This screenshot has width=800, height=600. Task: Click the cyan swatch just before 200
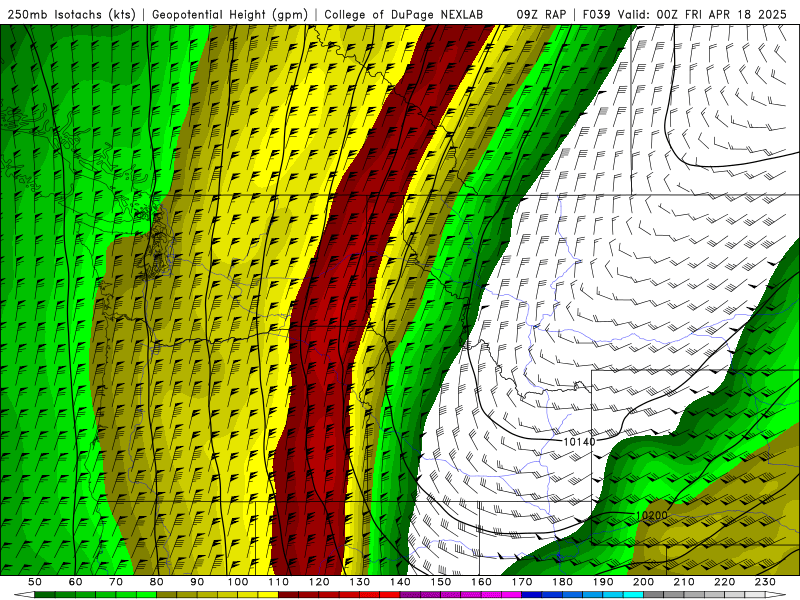pos(634,595)
